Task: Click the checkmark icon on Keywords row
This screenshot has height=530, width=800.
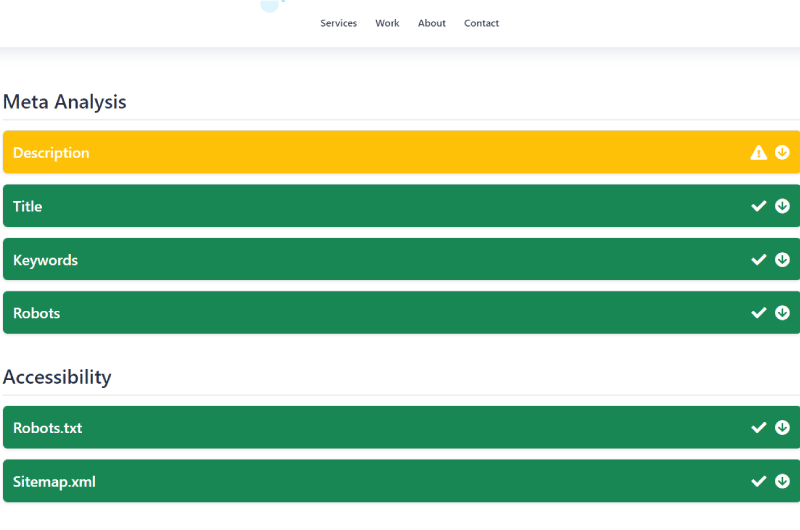Action: pos(759,260)
